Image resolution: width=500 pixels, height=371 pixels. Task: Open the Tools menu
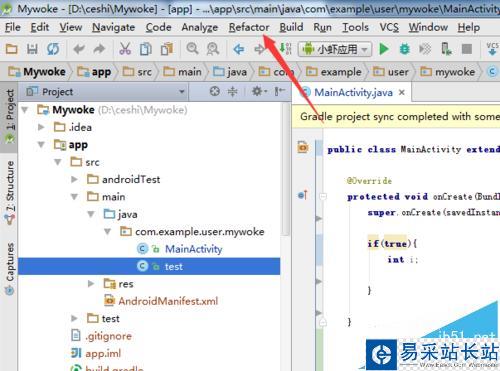355,27
